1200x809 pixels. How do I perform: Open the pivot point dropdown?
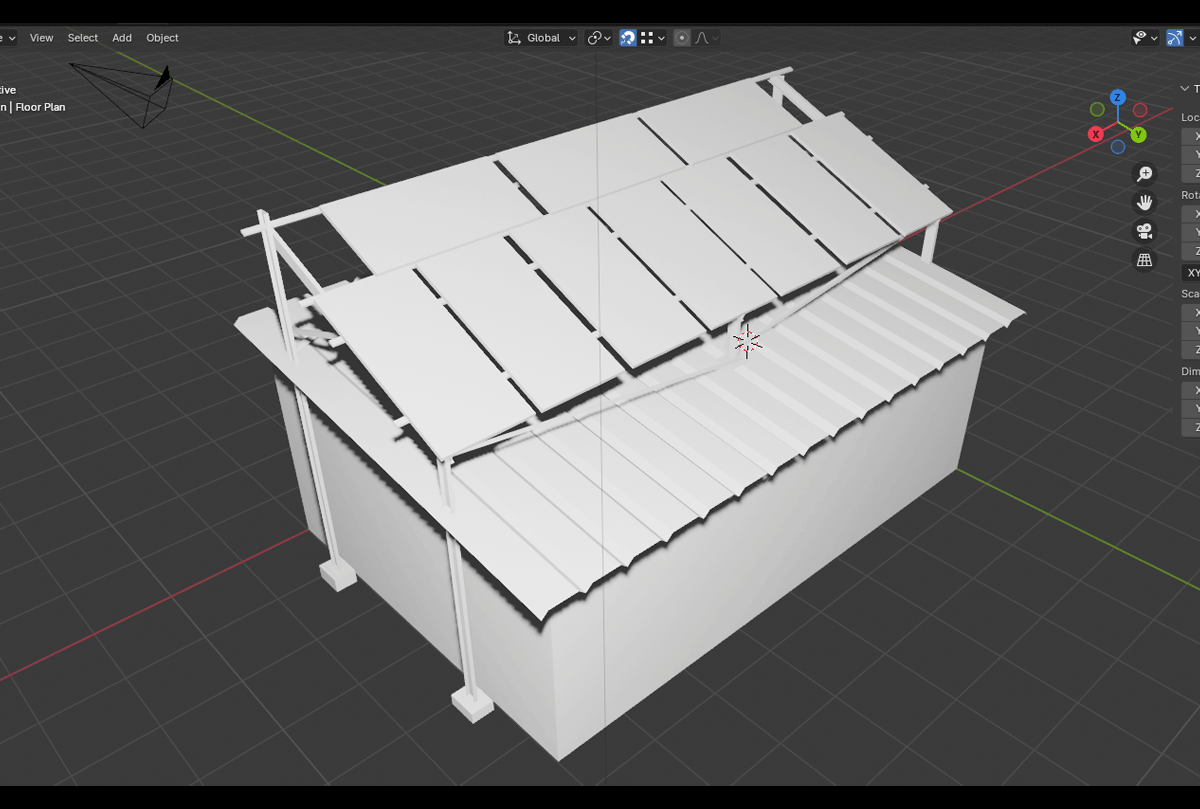600,38
